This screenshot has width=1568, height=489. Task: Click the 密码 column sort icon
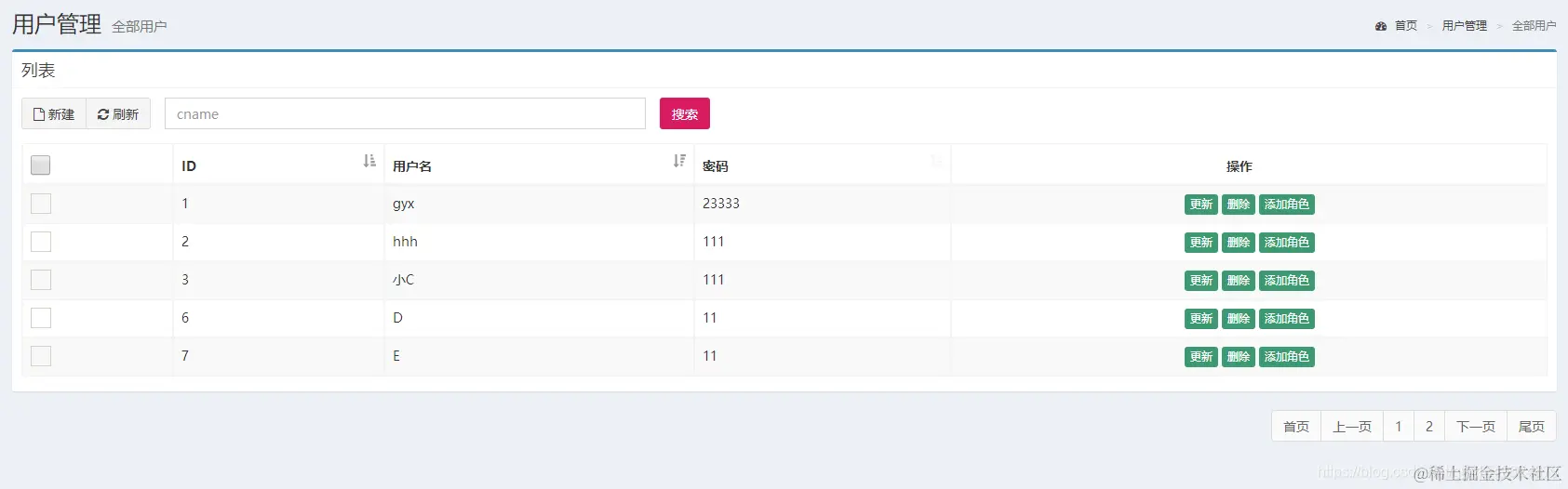click(x=936, y=161)
